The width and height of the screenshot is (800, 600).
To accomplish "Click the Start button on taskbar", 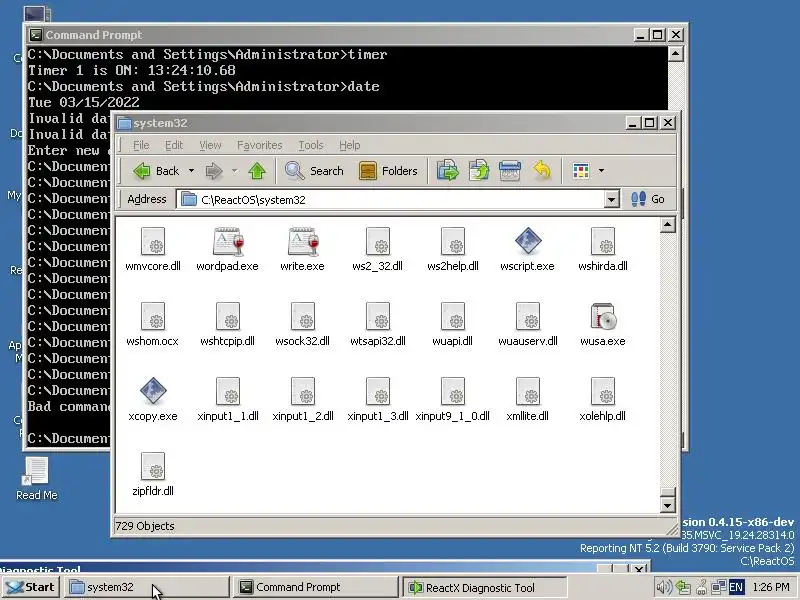I will click(31, 587).
